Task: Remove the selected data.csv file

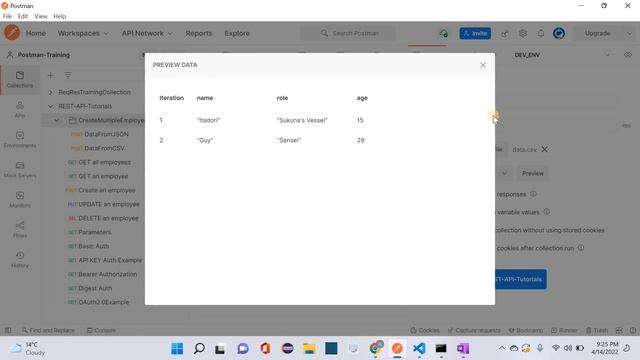Action: (x=544, y=149)
